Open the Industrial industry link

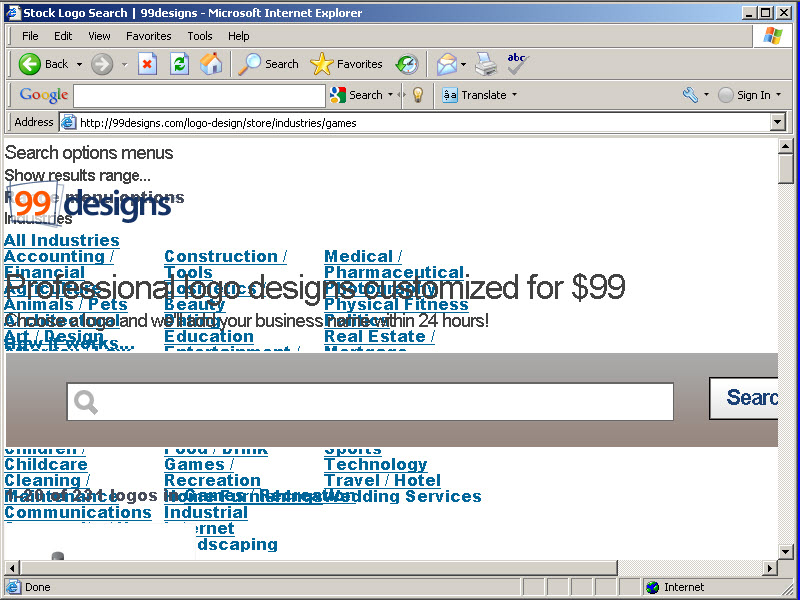click(206, 513)
